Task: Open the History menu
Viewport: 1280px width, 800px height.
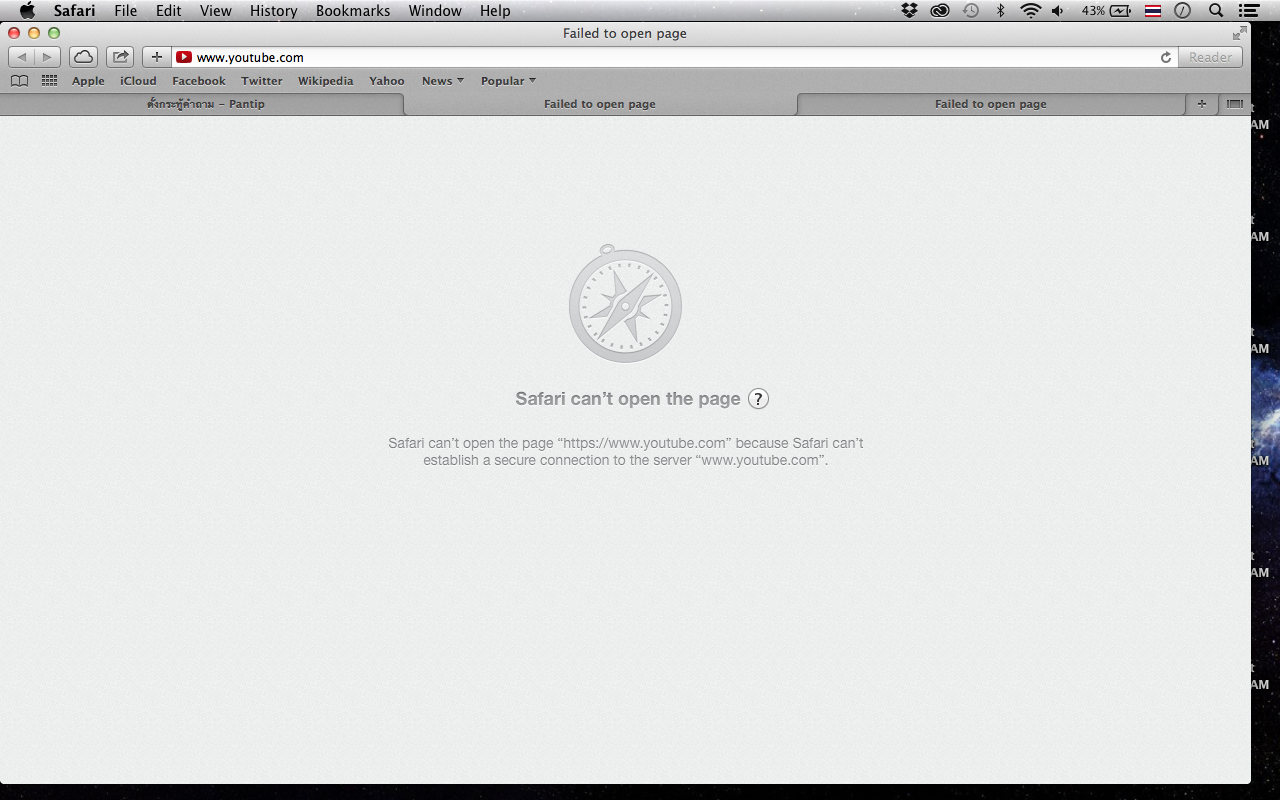Action: coord(274,11)
